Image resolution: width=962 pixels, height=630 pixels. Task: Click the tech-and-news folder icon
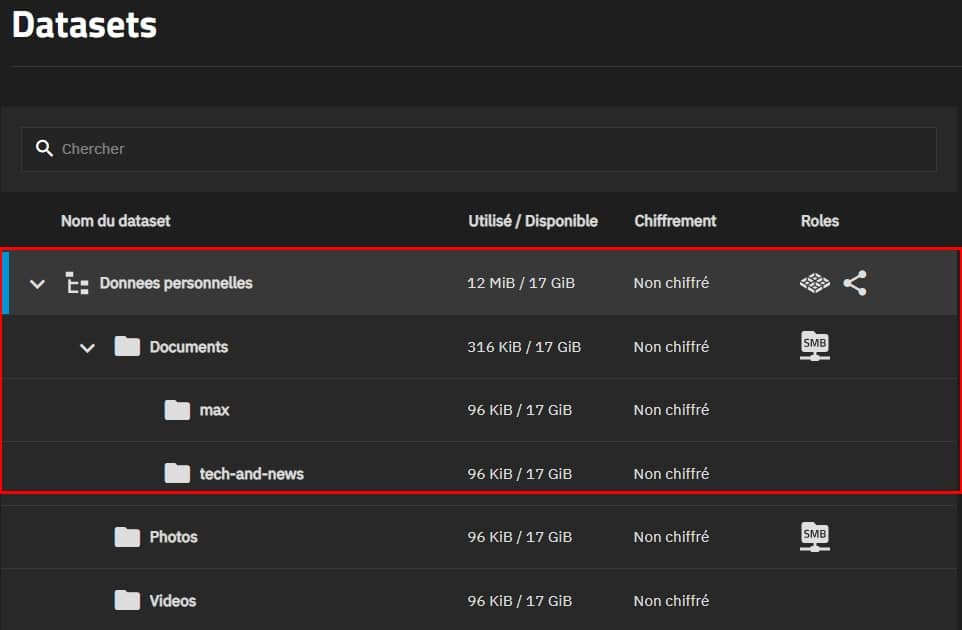(x=177, y=473)
